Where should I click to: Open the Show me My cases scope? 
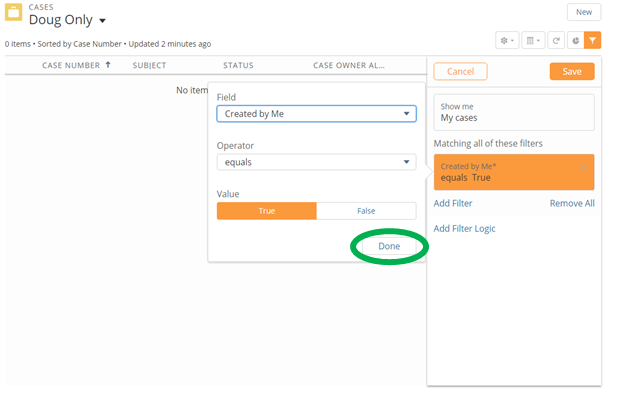514,112
